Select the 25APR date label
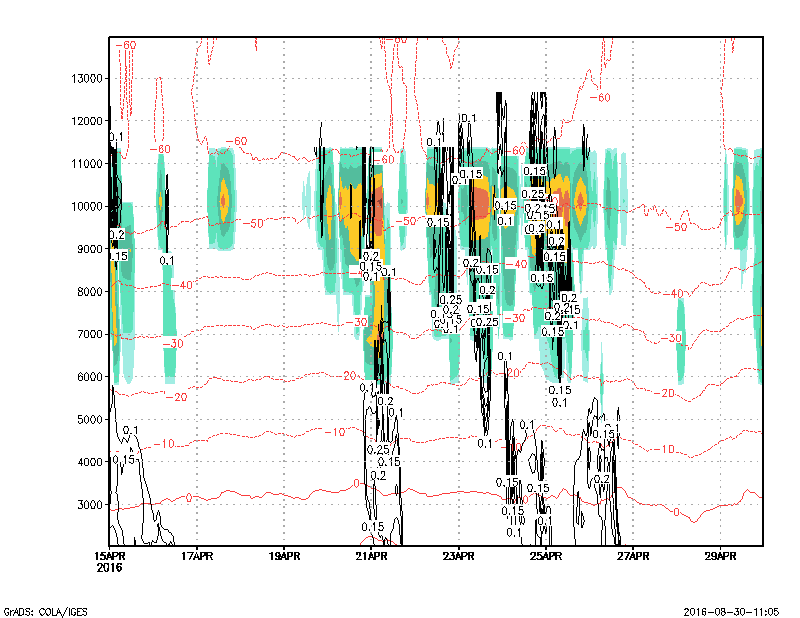Image resolution: width=800 pixels, height=618 pixels. point(546,556)
